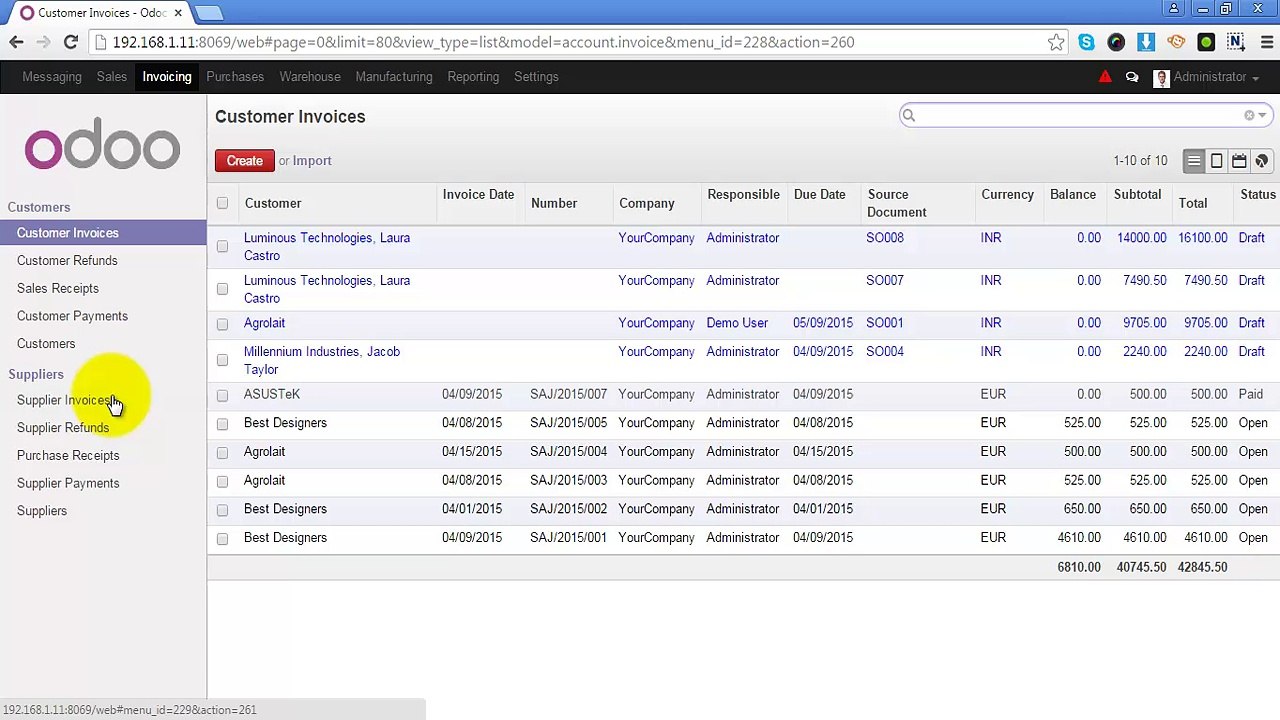The image size is (1280, 720).
Task: Click the browser forward arrow
Action: 43,42
